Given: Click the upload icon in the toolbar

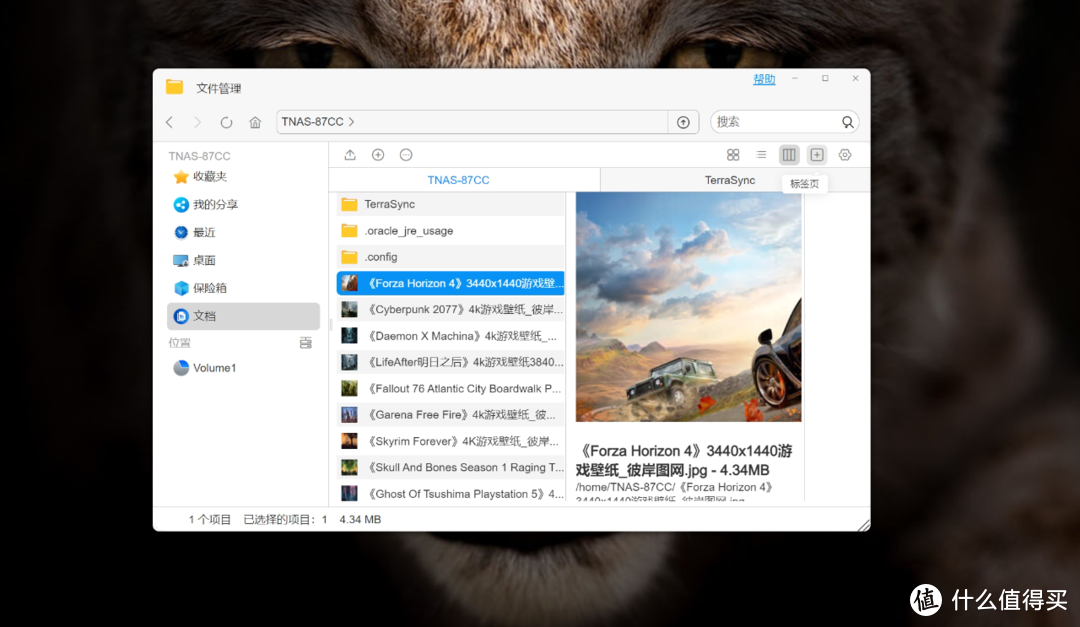Looking at the screenshot, I should pos(350,155).
